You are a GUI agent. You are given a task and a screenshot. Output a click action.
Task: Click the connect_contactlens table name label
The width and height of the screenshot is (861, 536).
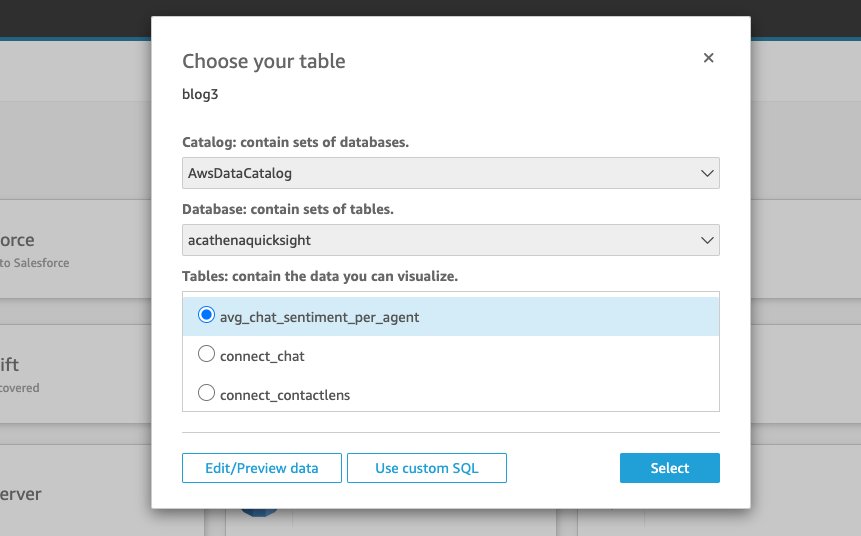pyautogui.click(x=285, y=395)
